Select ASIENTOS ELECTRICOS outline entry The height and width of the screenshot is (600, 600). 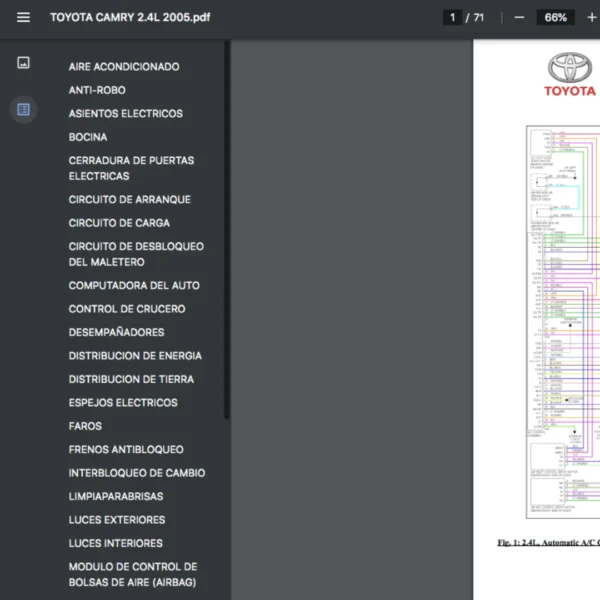pyautogui.click(x=125, y=114)
